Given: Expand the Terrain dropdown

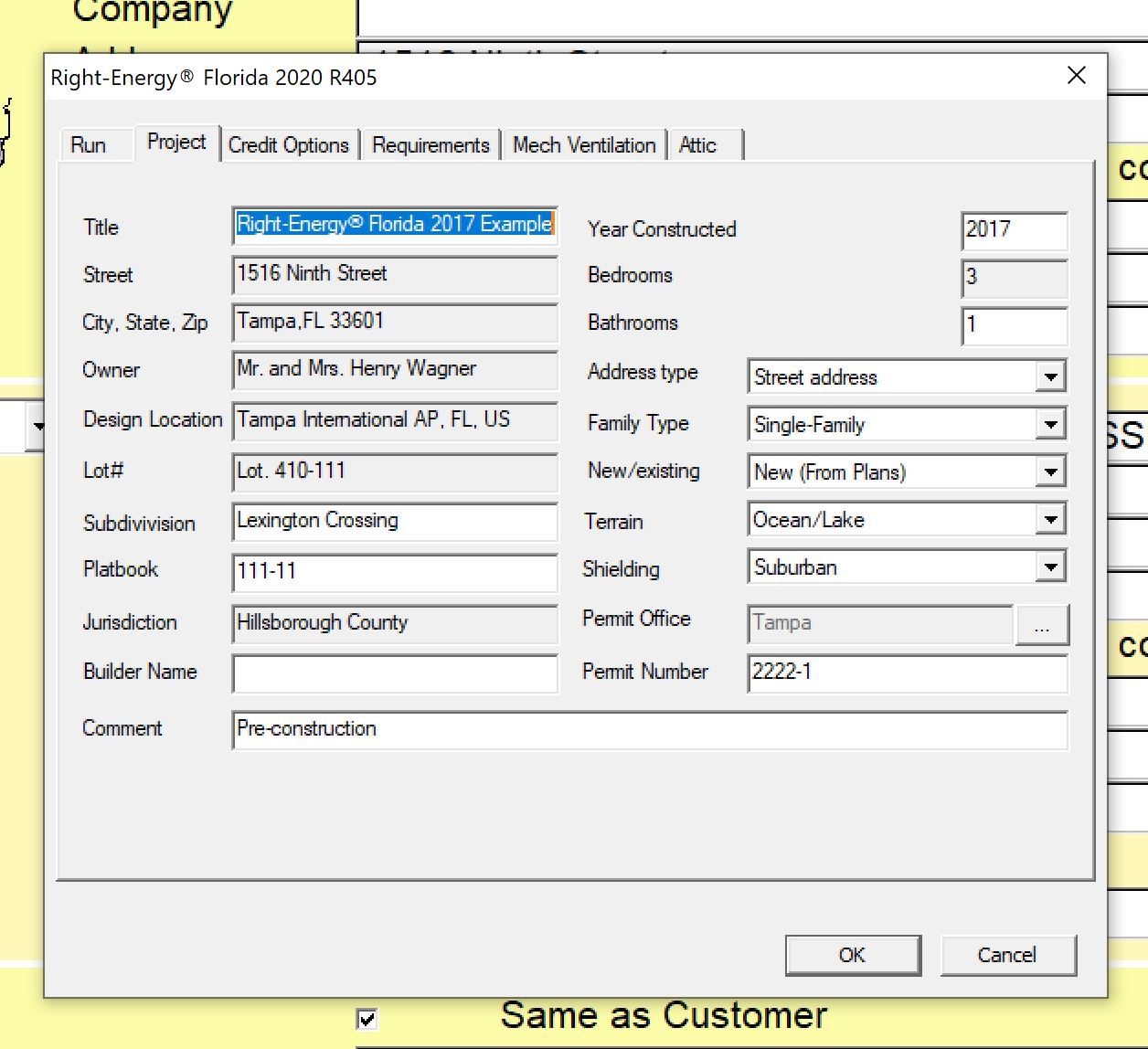Looking at the screenshot, I should (1051, 519).
